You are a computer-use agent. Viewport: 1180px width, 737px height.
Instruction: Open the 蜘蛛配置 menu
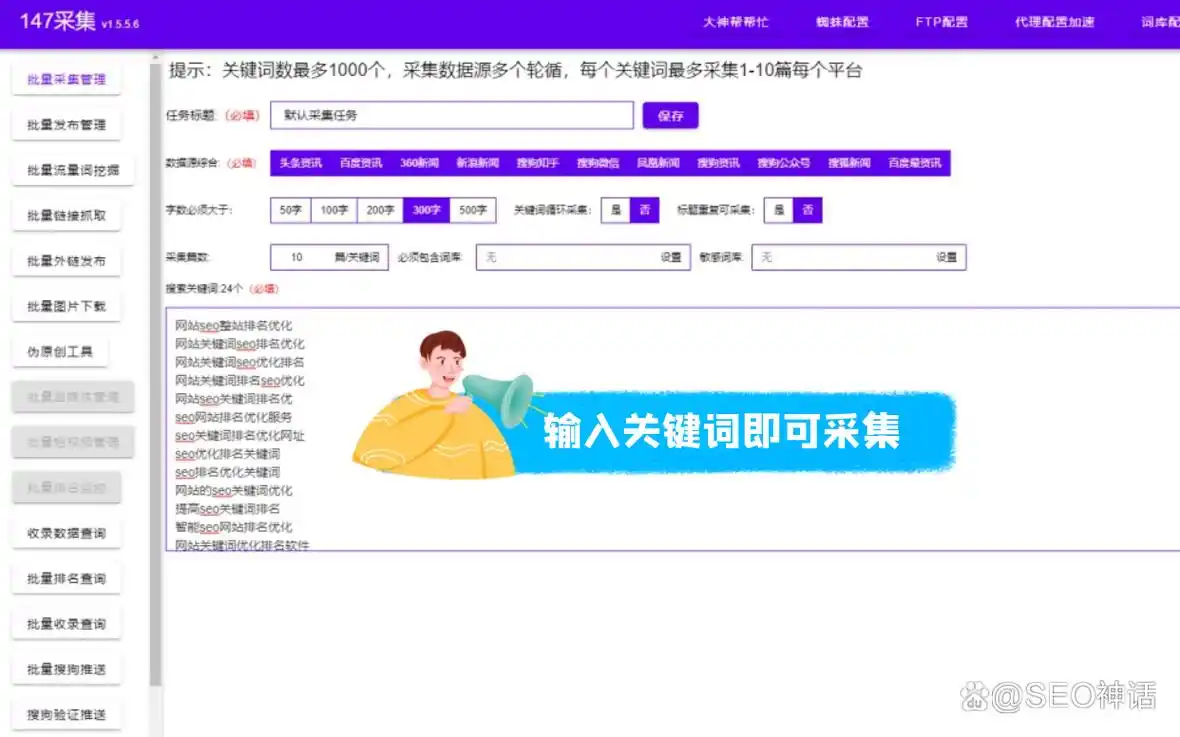pyautogui.click(x=841, y=21)
